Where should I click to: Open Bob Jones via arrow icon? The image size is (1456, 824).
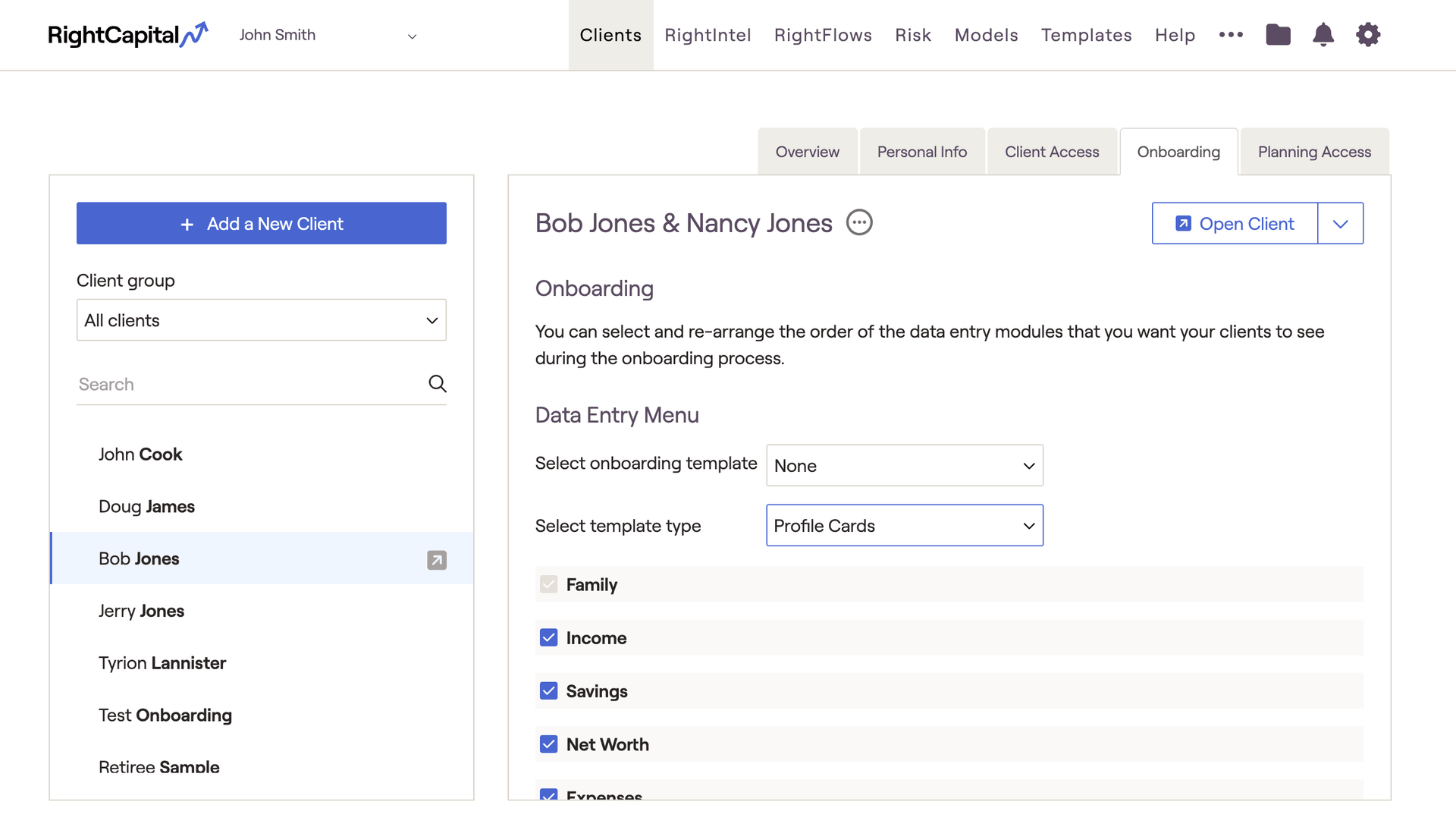437,560
